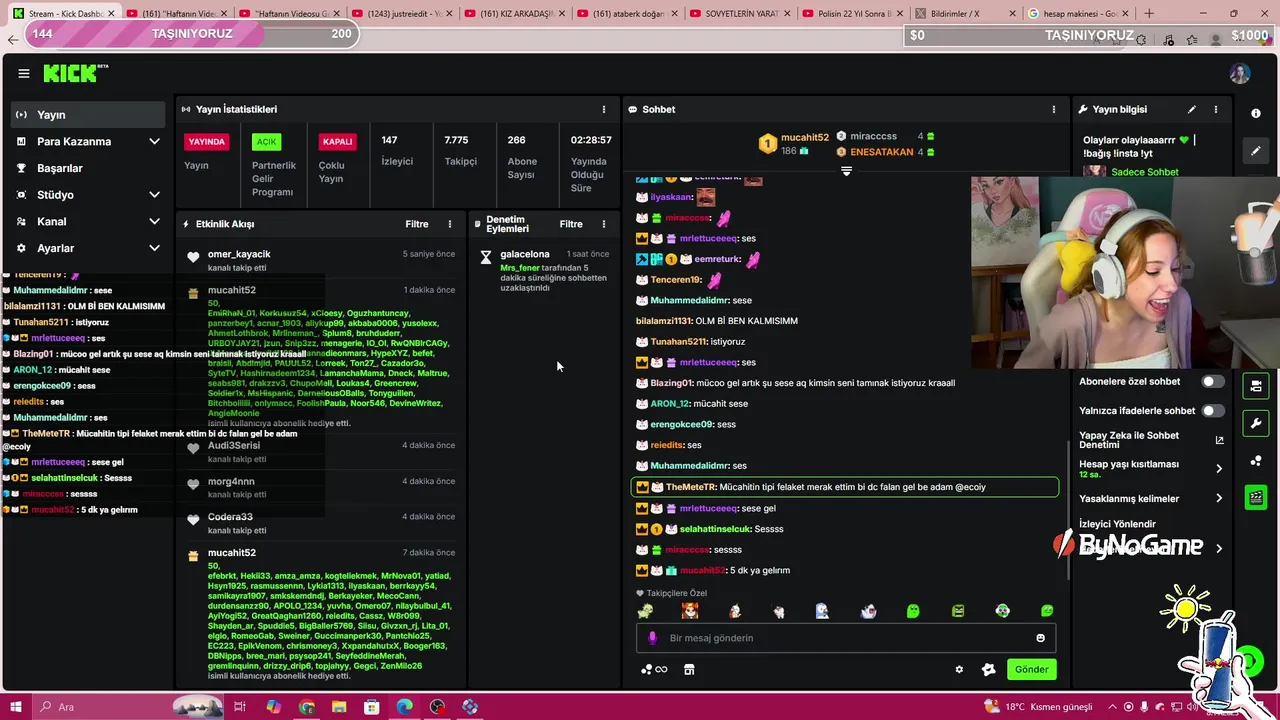The image size is (1280, 720).
Task: Click the three-dots cluster icon in right sidebar
Action: [x=1256, y=460]
